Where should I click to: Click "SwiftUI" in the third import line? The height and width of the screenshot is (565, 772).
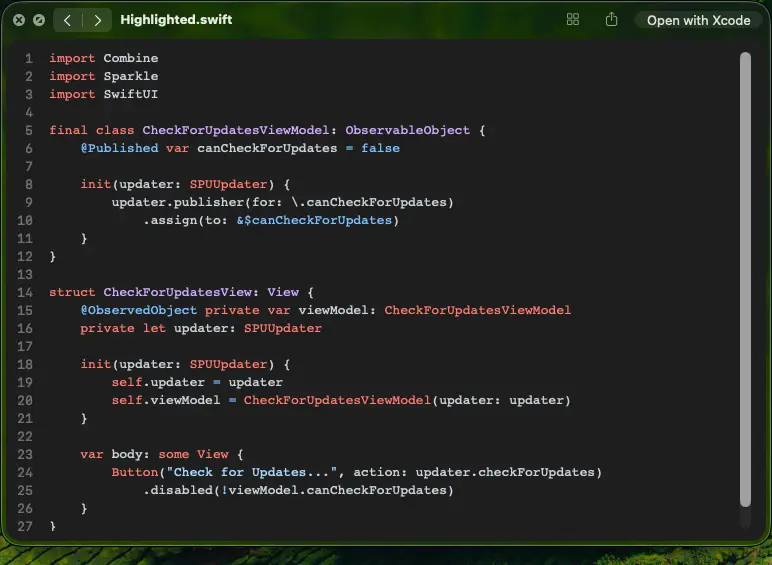tap(130, 94)
